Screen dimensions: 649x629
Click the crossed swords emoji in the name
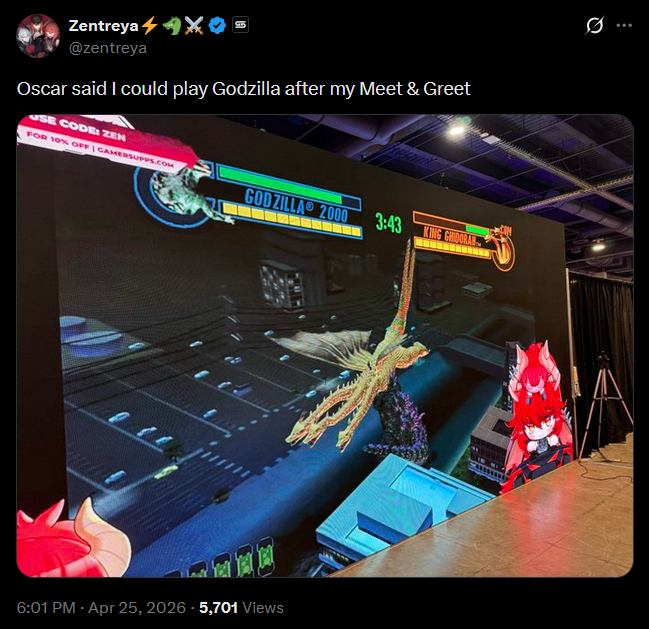coord(194,26)
